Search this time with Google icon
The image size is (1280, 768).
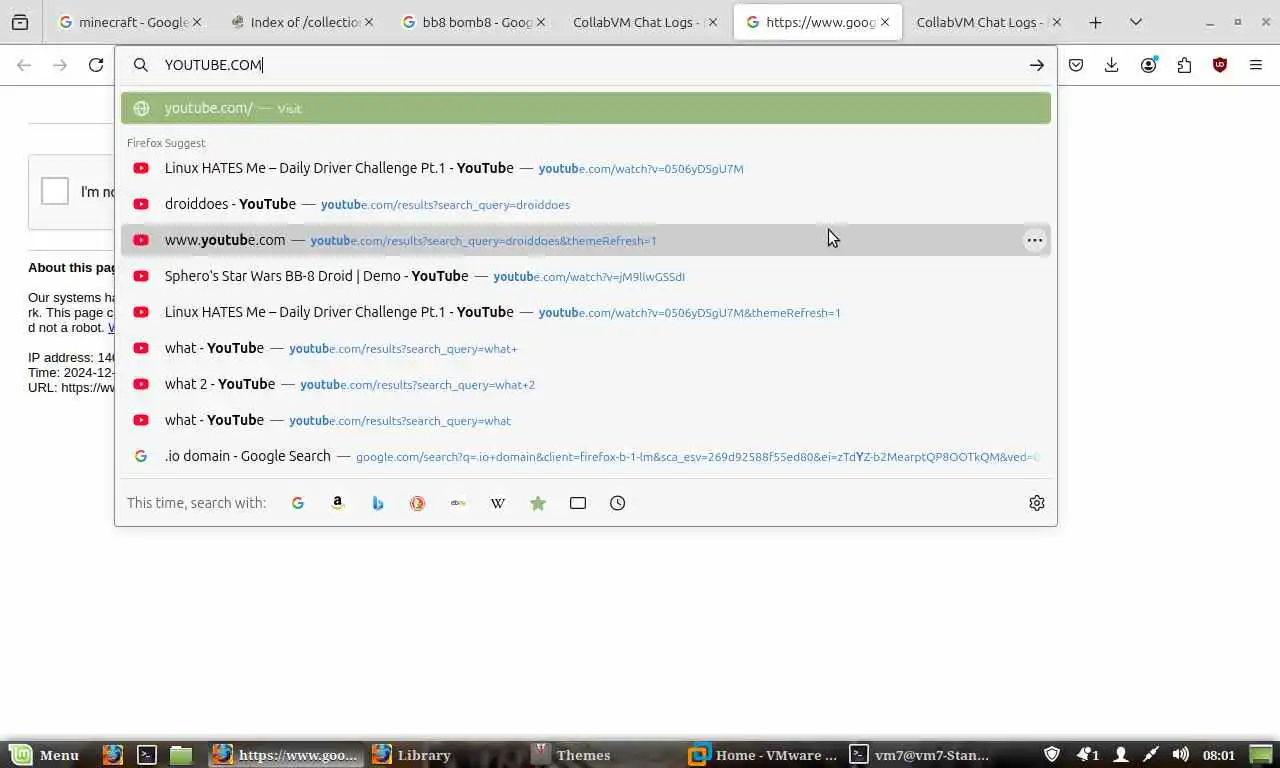(x=298, y=503)
